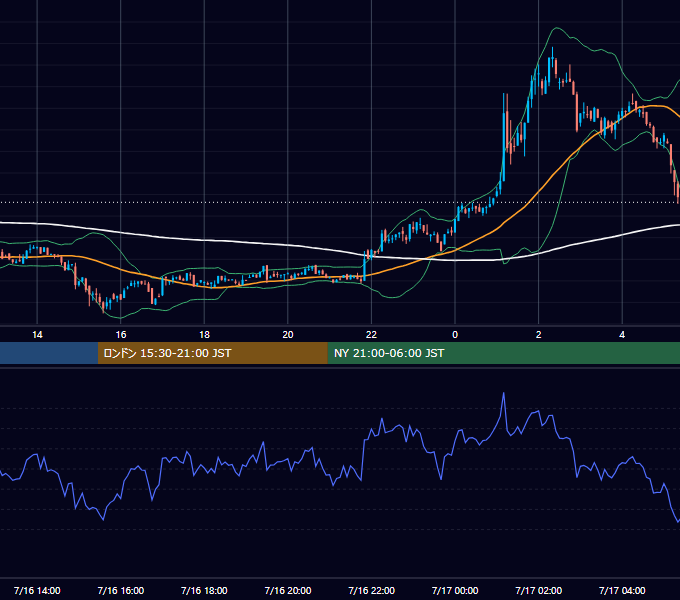Click the 0 hour axis label
This screenshot has width=680, height=600.
[455, 335]
